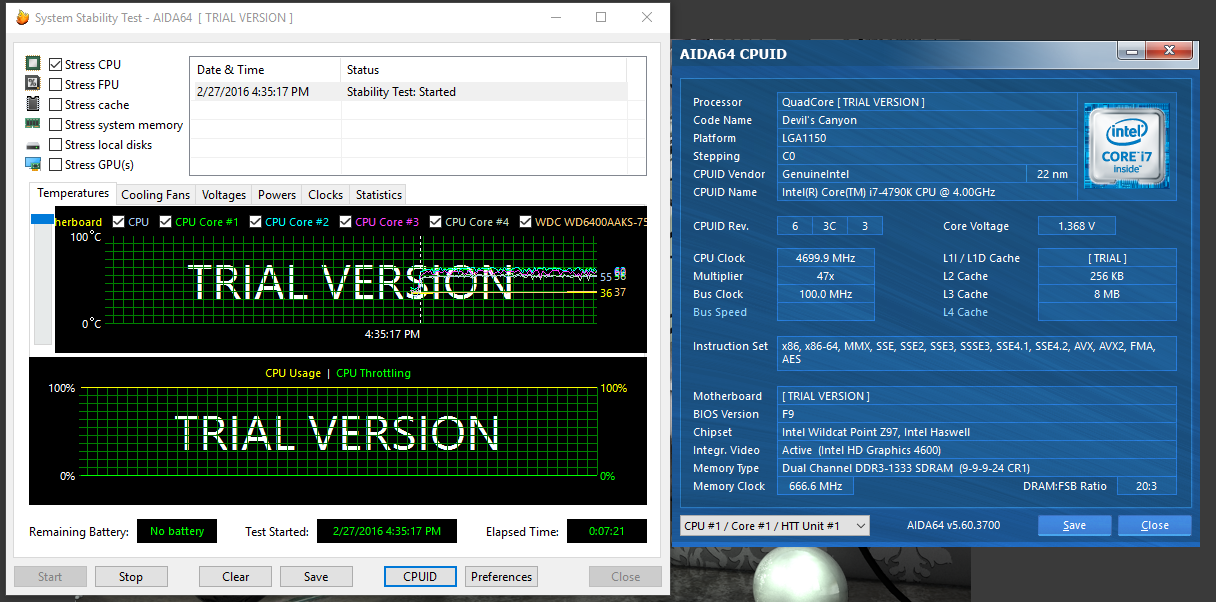Click the No battery status field
The height and width of the screenshot is (602, 1216).
pyautogui.click(x=177, y=531)
